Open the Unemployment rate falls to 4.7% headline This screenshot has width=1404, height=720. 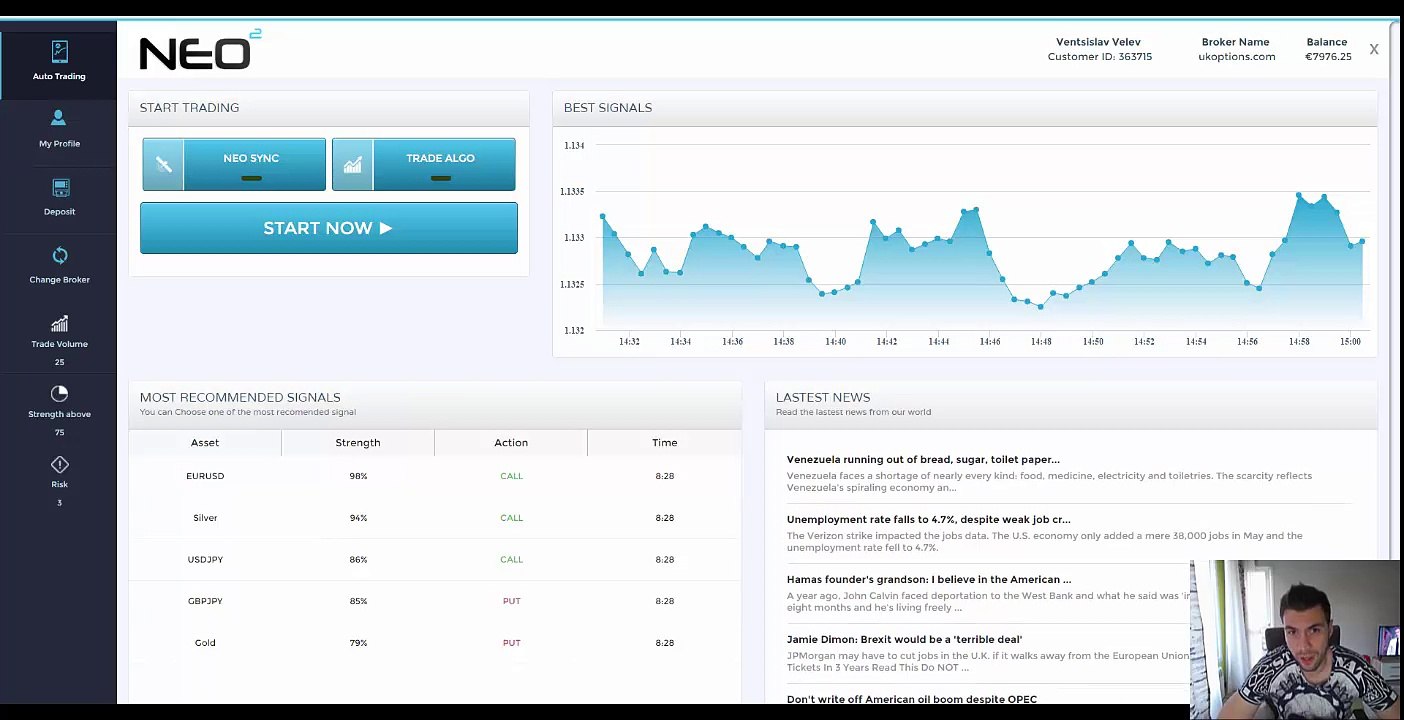coord(928,520)
